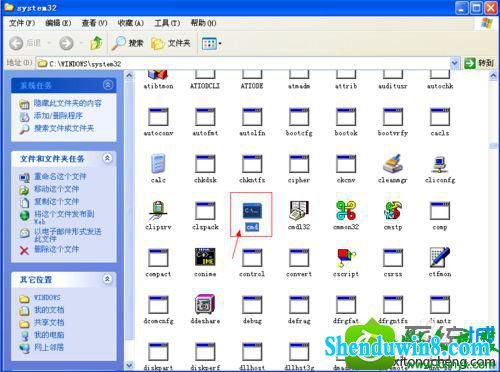Go up one folder level
The height and width of the screenshot is (372, 500).
tap(96, 43)
